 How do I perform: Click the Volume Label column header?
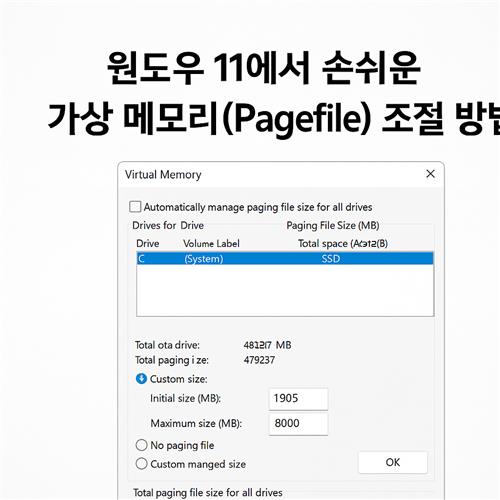click(211, 243)
